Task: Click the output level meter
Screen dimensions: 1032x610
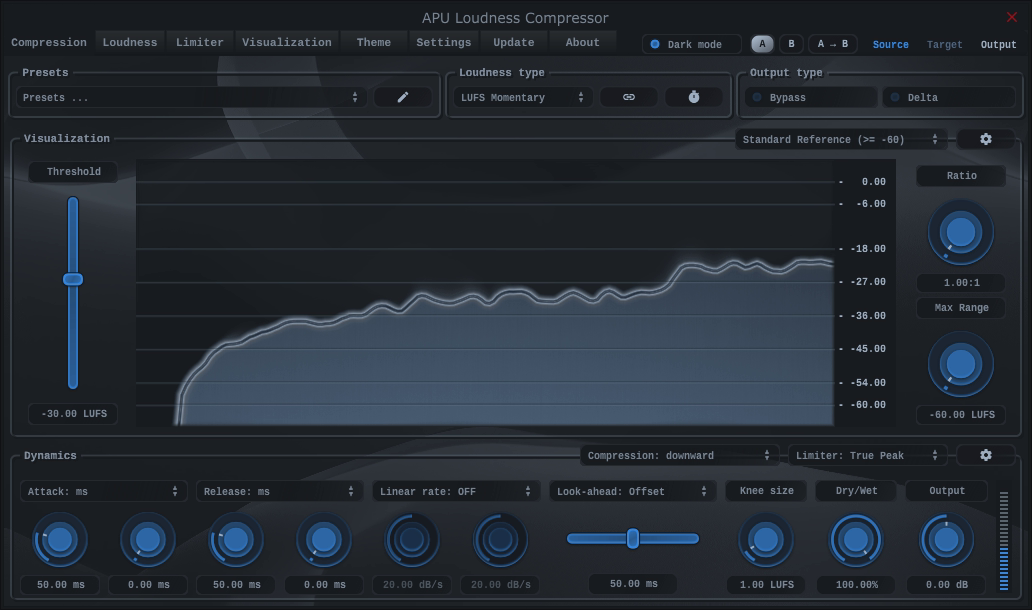Action: pos(1004,540)
